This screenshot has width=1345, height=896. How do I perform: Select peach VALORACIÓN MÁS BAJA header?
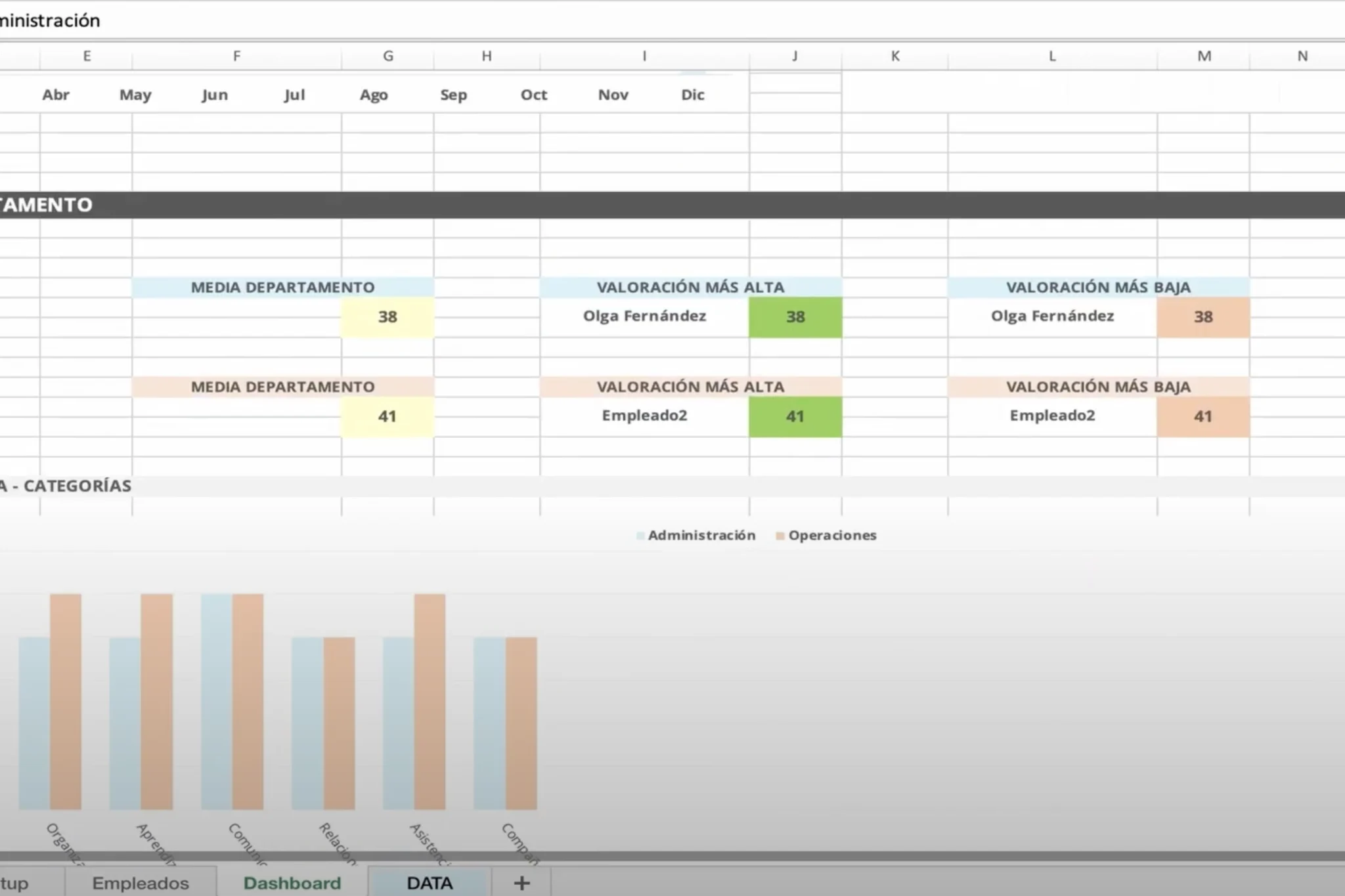tap(1099, 387)
